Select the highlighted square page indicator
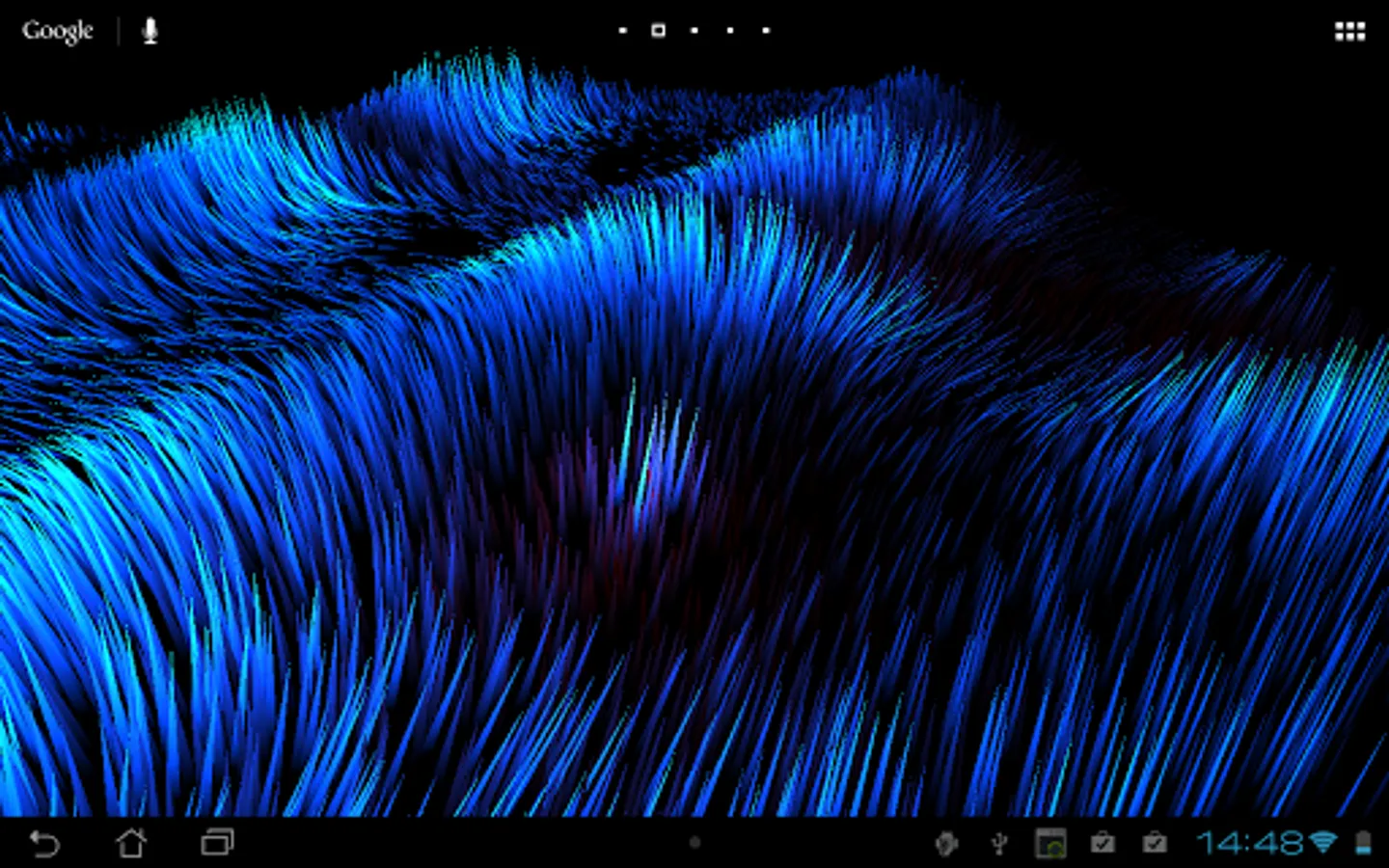Screen dimensions: 1389x868 [658, 30]
